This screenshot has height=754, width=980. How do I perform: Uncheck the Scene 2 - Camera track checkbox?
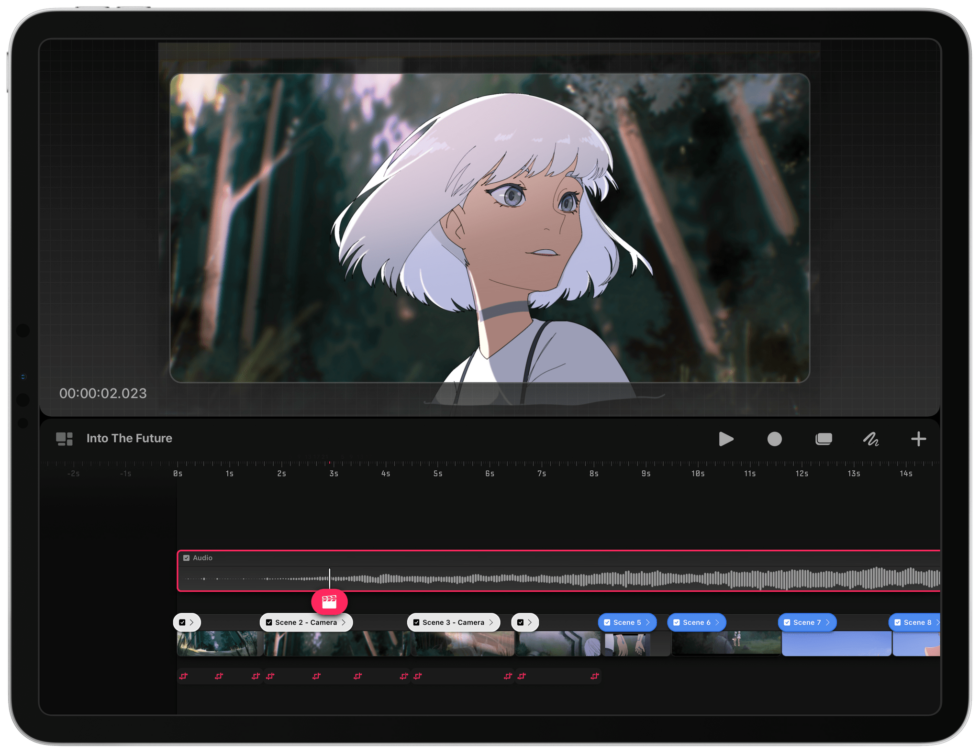coord(268,622)
